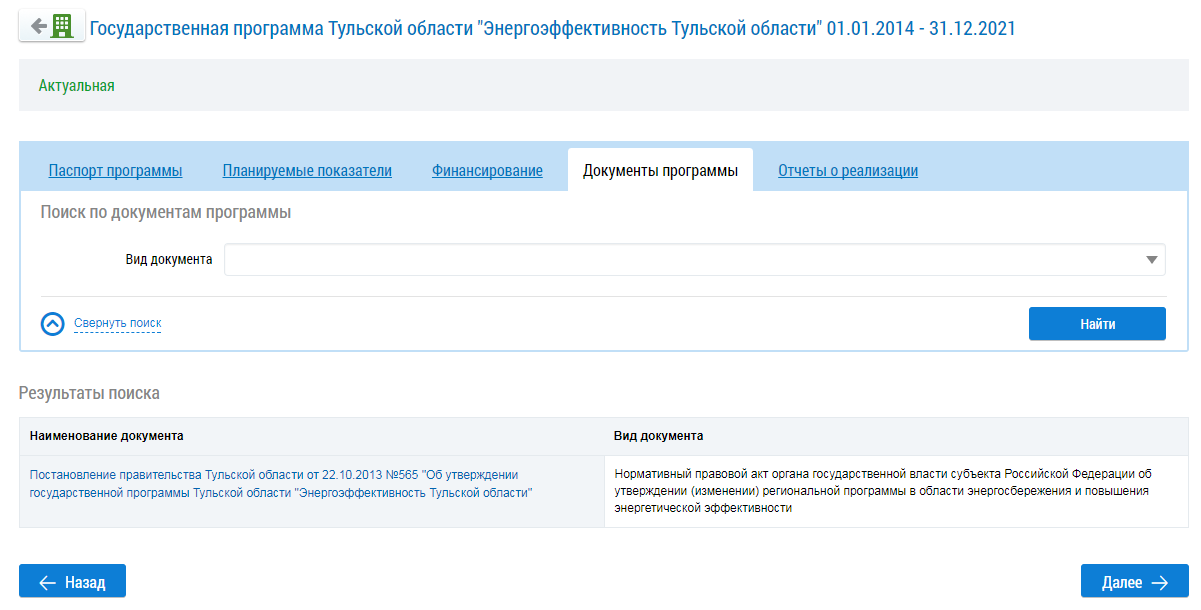Click the Наименование документа column header

pyautogui.click(x=106, y=436)
